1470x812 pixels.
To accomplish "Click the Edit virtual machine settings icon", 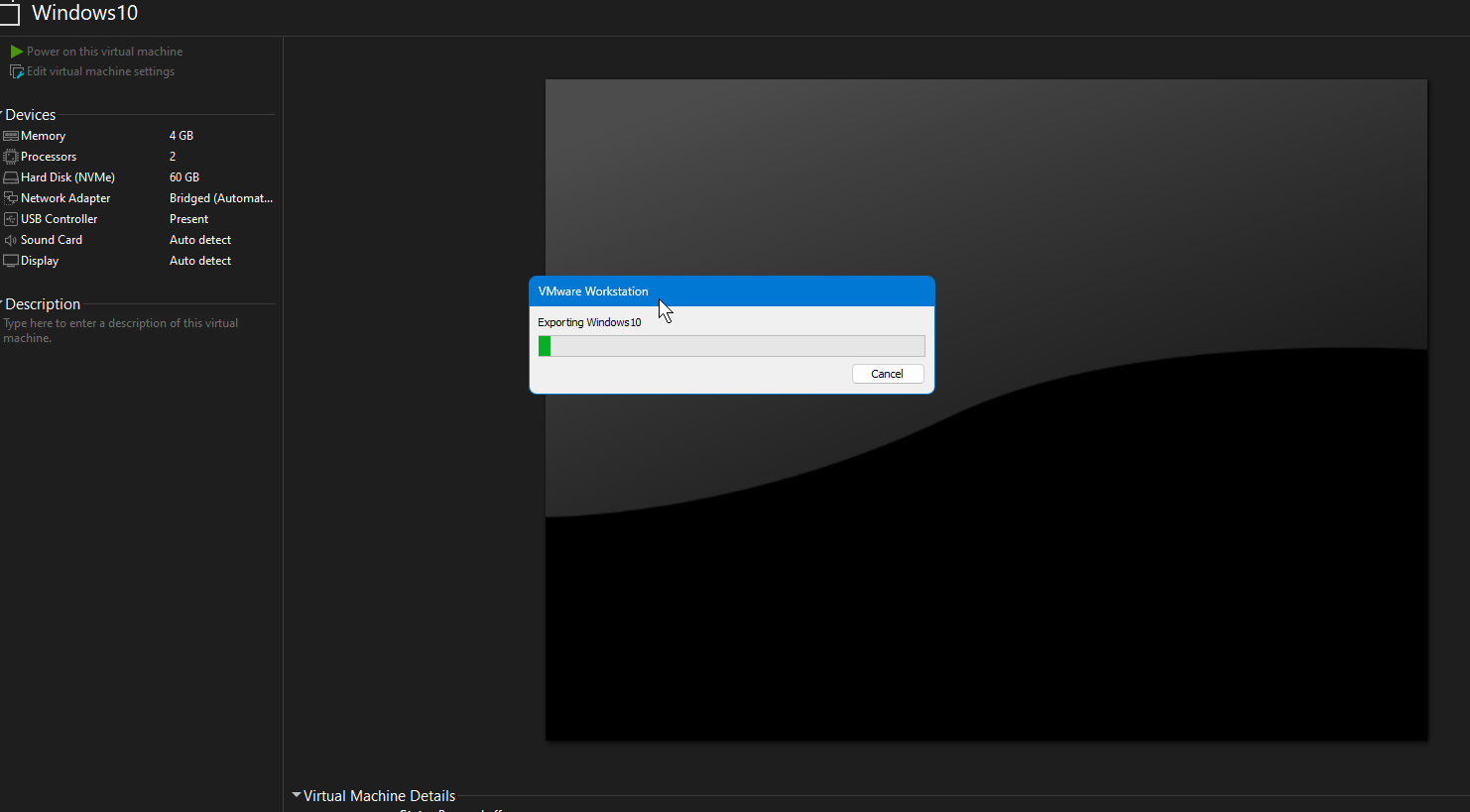I will click(16, 71).
